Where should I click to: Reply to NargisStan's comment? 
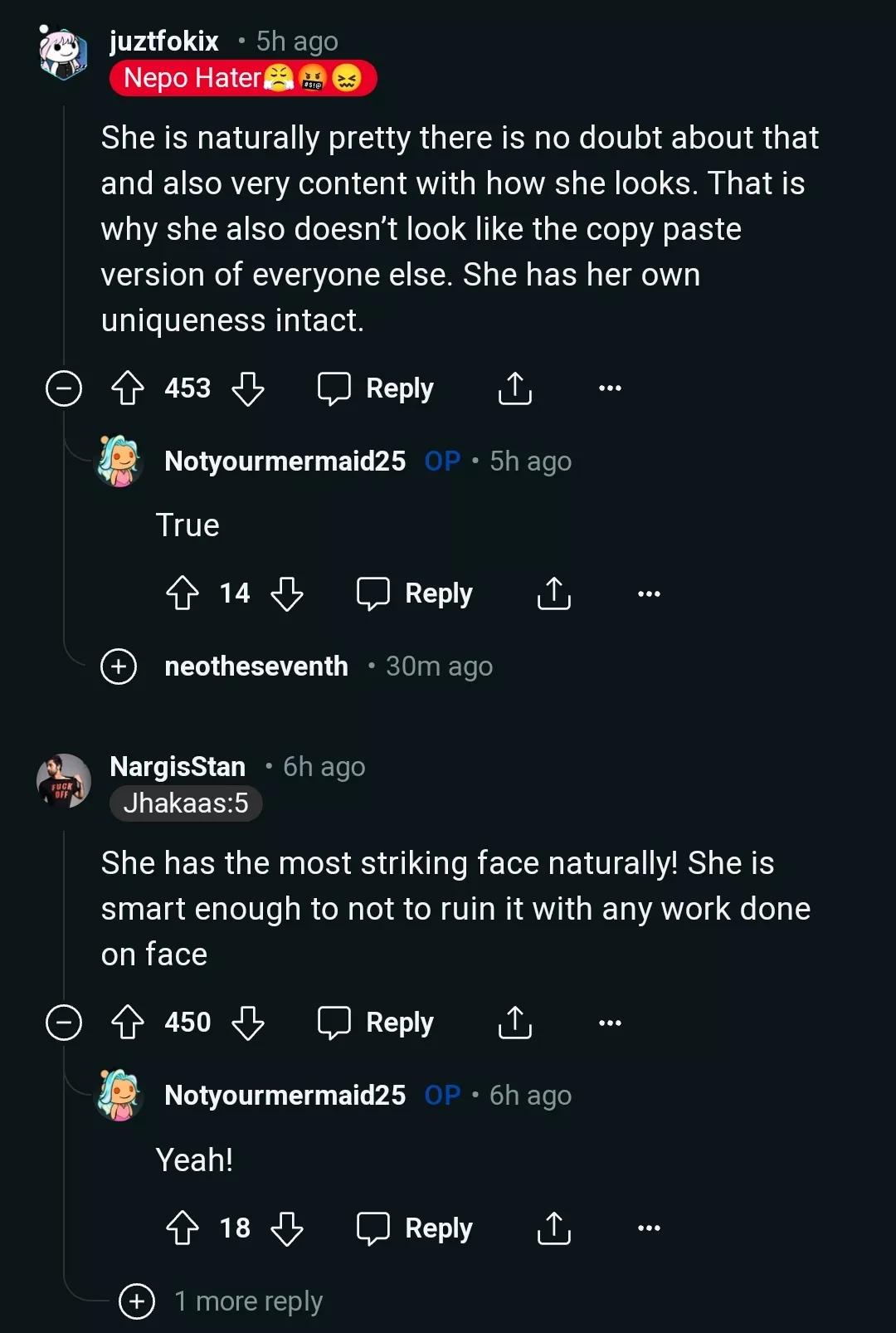pyautogui.click(x=376, y=1022)
